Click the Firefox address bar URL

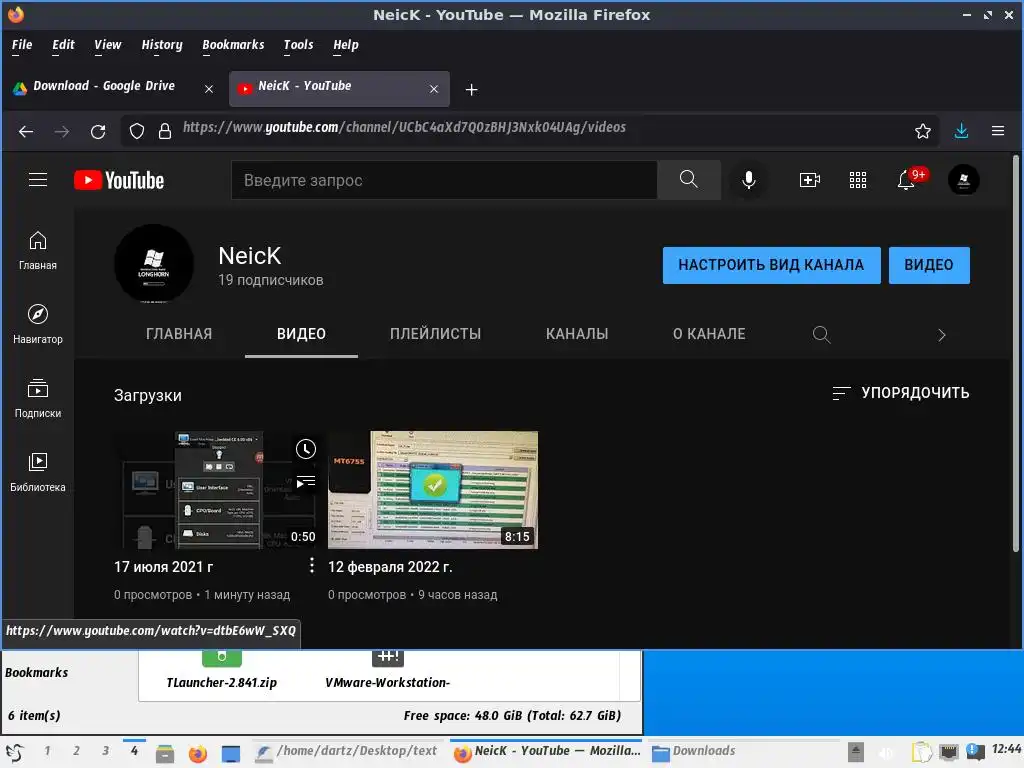click(x=404, y=127)
